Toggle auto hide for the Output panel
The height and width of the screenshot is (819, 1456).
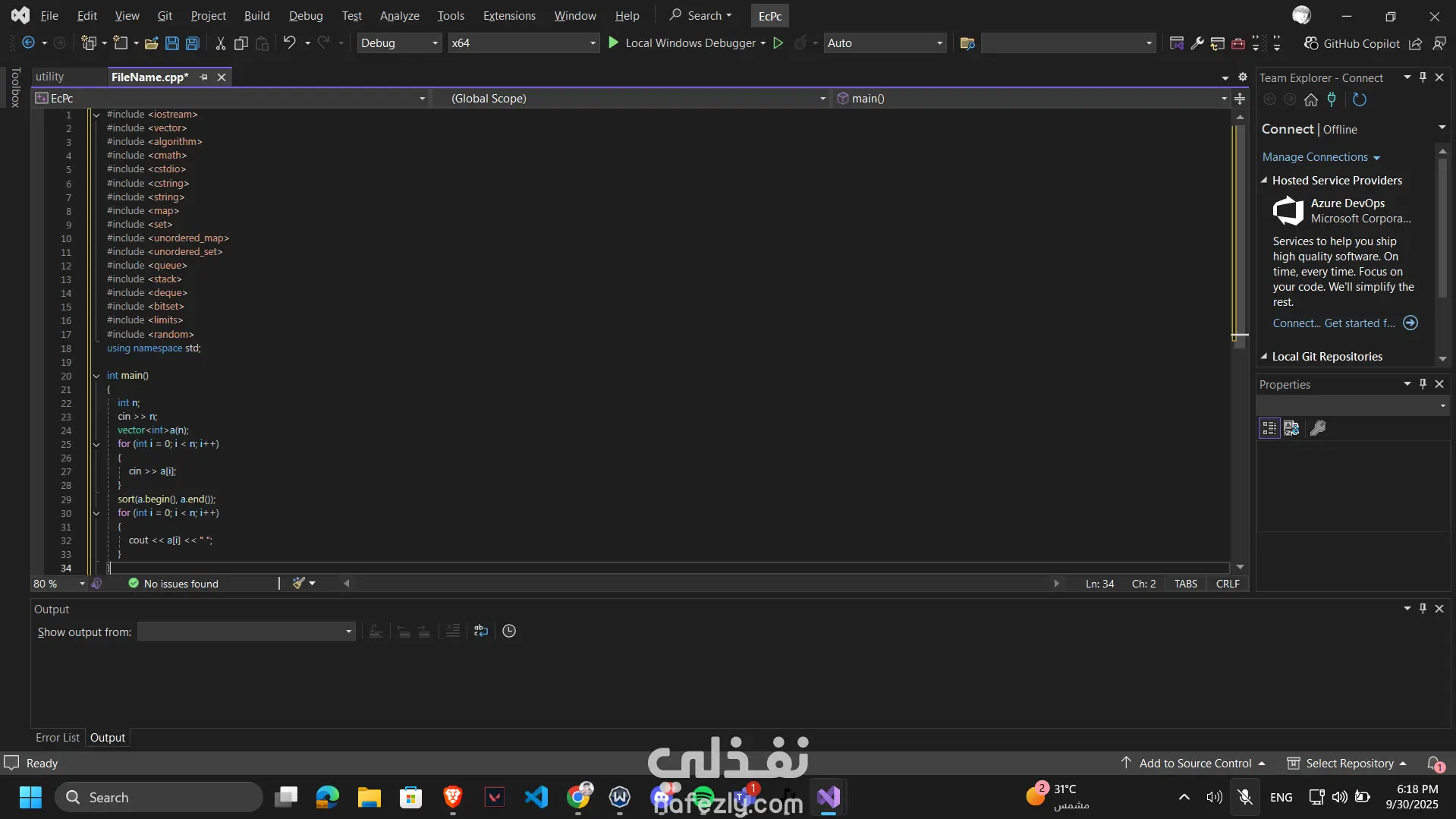coord(1423,609)
